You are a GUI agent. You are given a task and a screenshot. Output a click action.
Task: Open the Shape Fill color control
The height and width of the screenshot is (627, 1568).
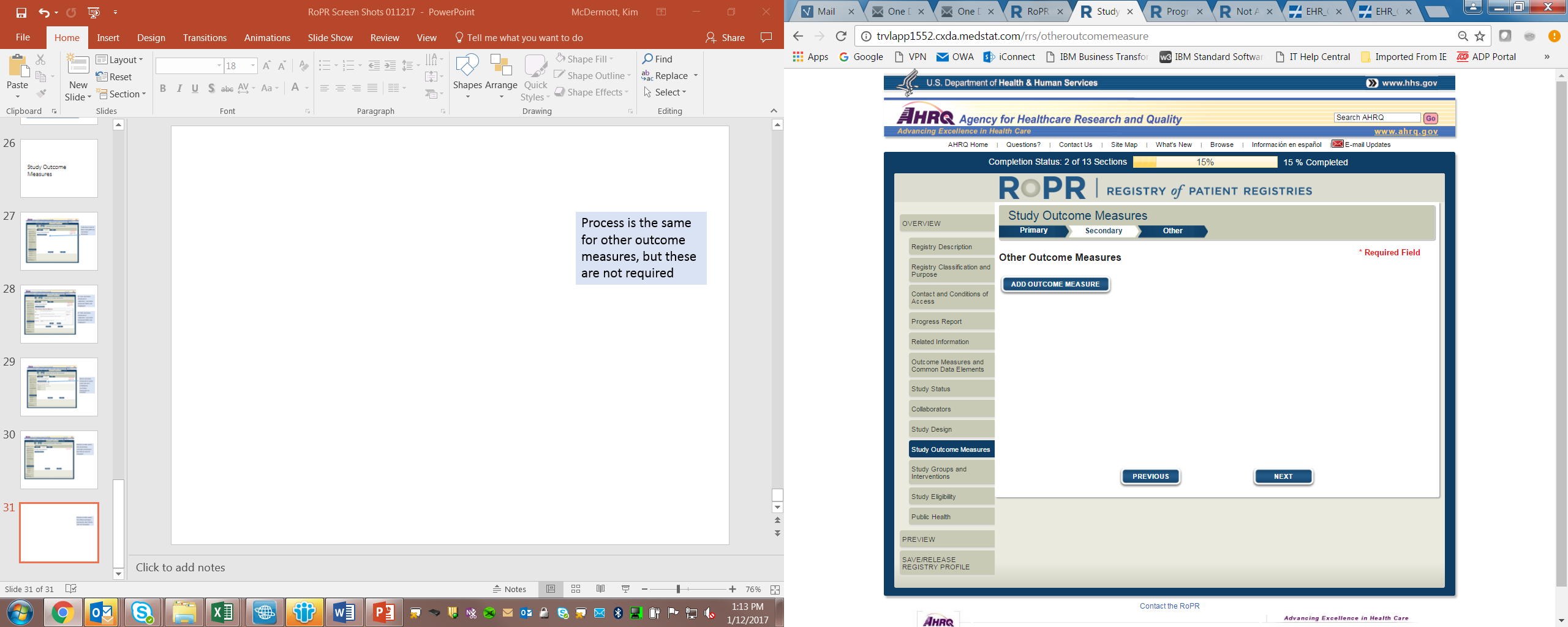584,59
